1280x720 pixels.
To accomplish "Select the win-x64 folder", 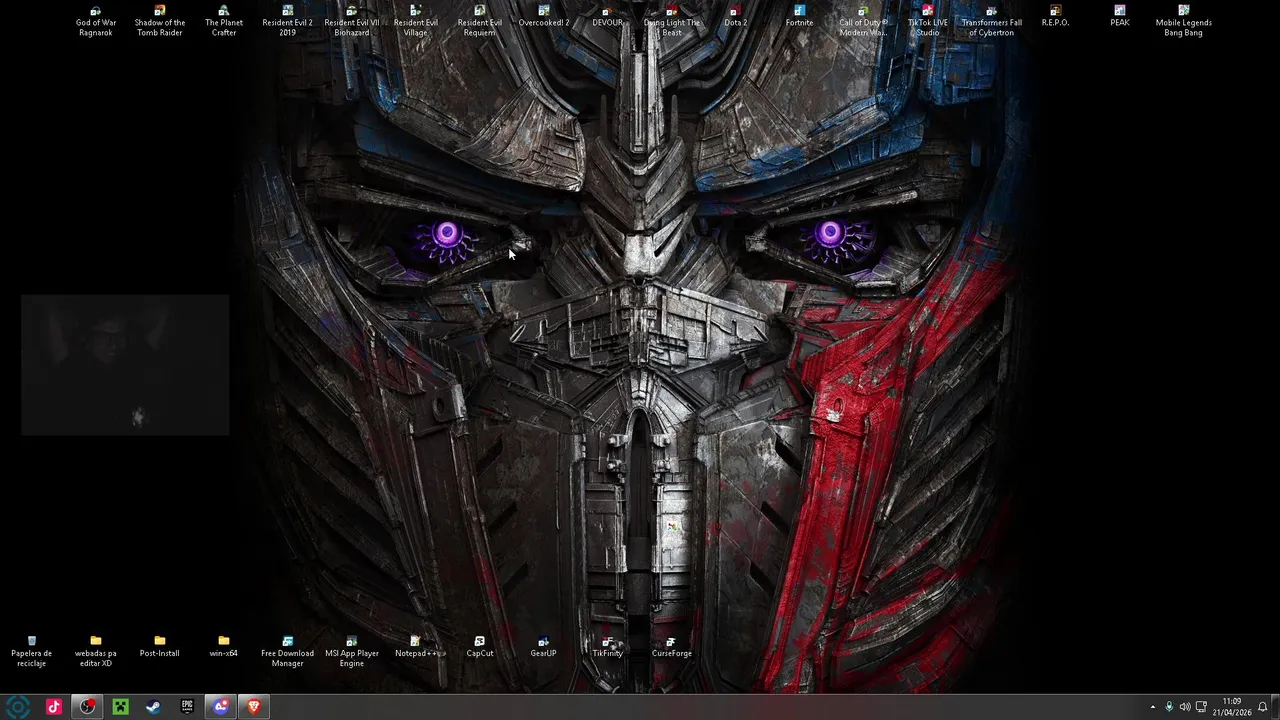I will 224,646.
